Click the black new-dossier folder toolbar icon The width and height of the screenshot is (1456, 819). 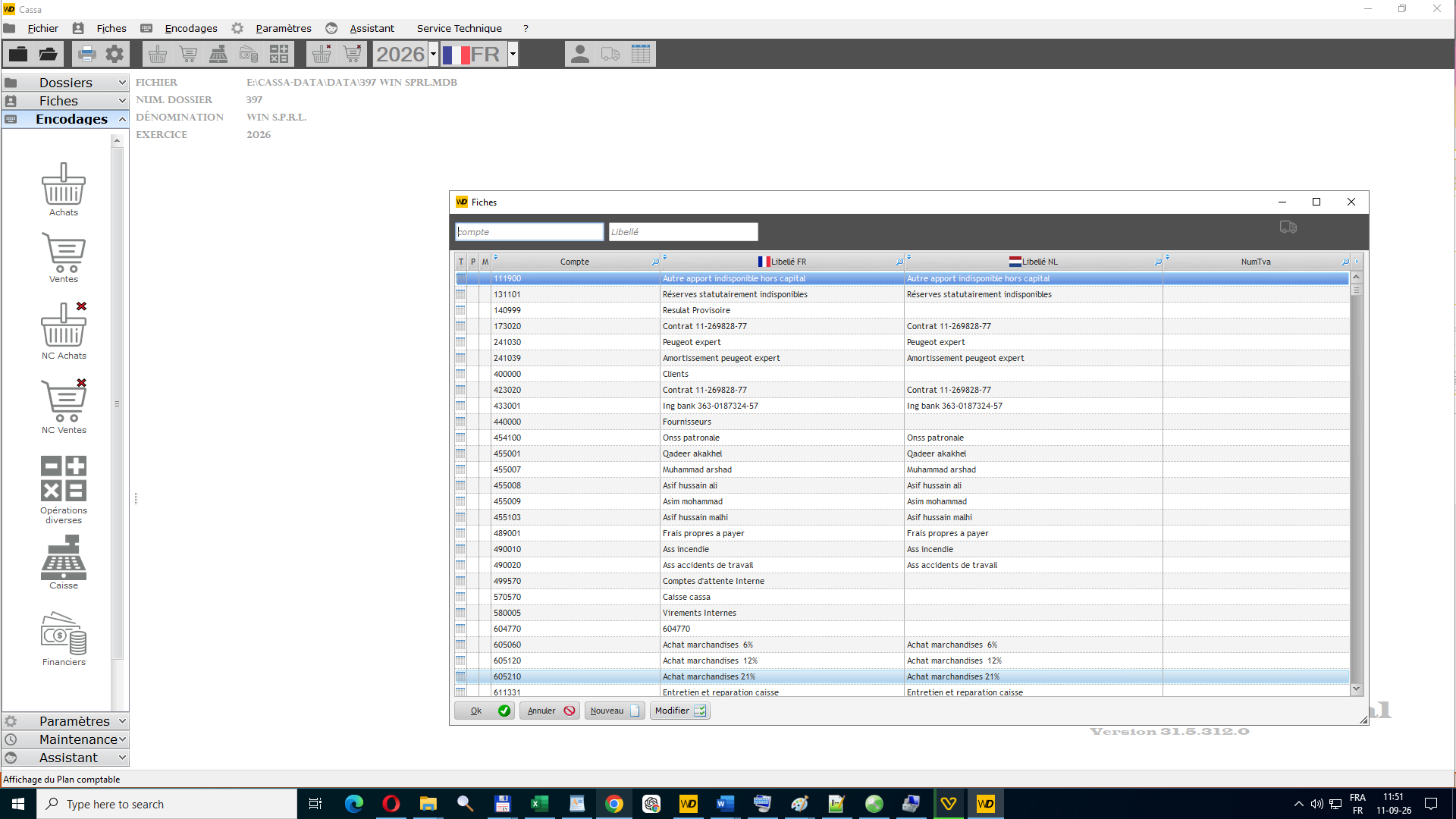pos(18,54)
